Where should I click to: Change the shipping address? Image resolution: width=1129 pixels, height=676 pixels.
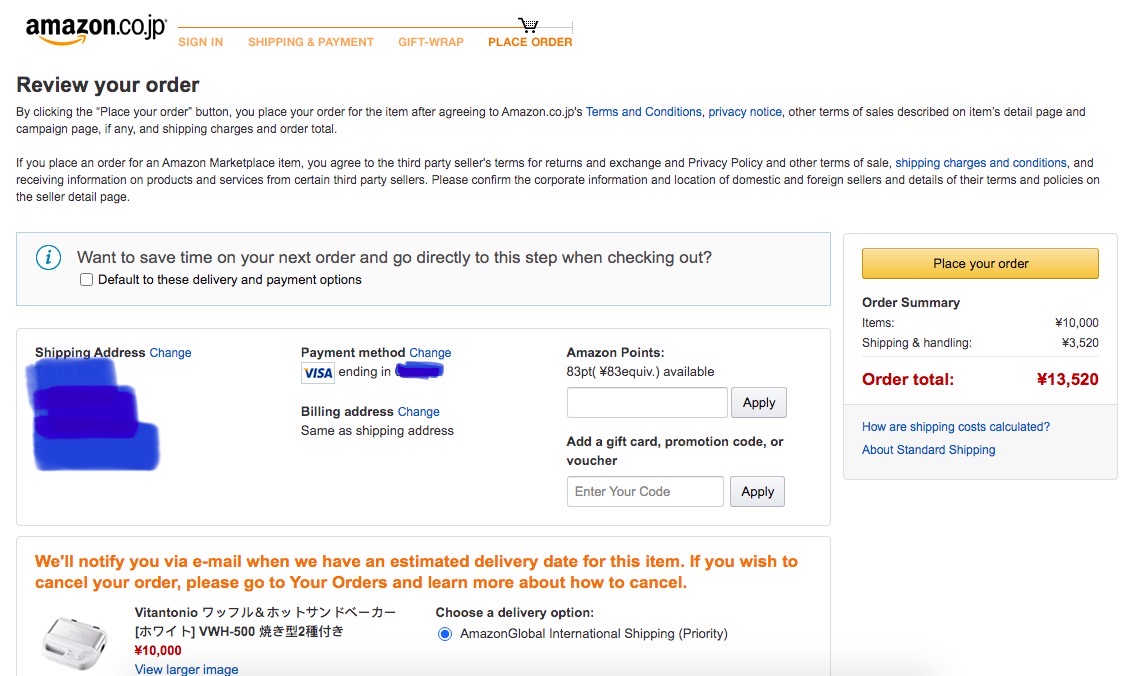tap(170, 353)
